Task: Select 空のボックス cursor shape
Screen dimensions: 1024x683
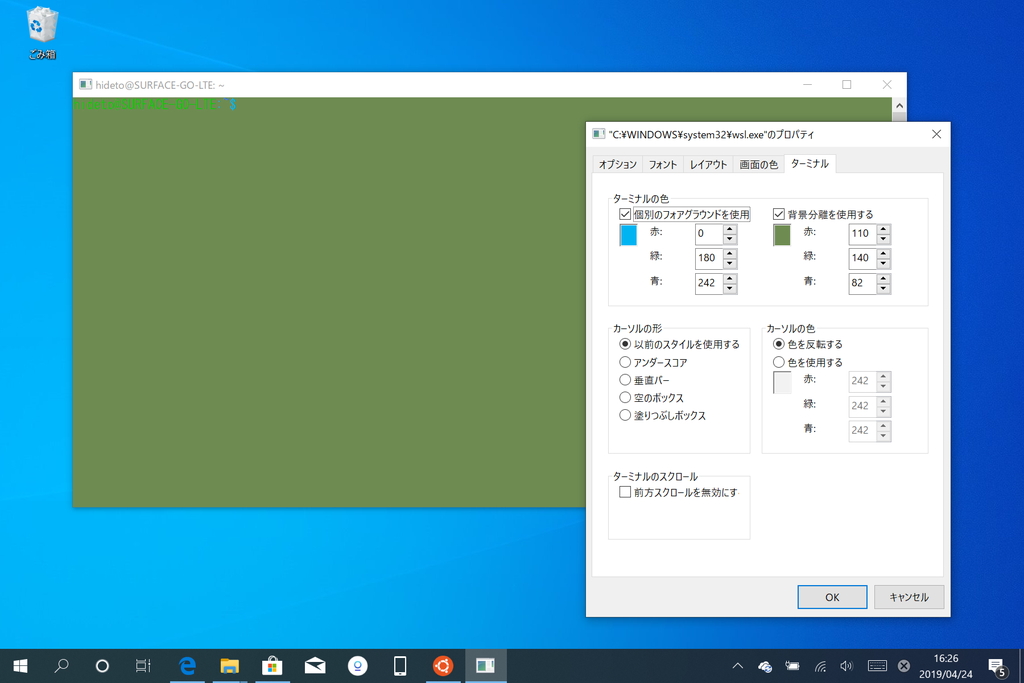Action: [x=625, y=397]
